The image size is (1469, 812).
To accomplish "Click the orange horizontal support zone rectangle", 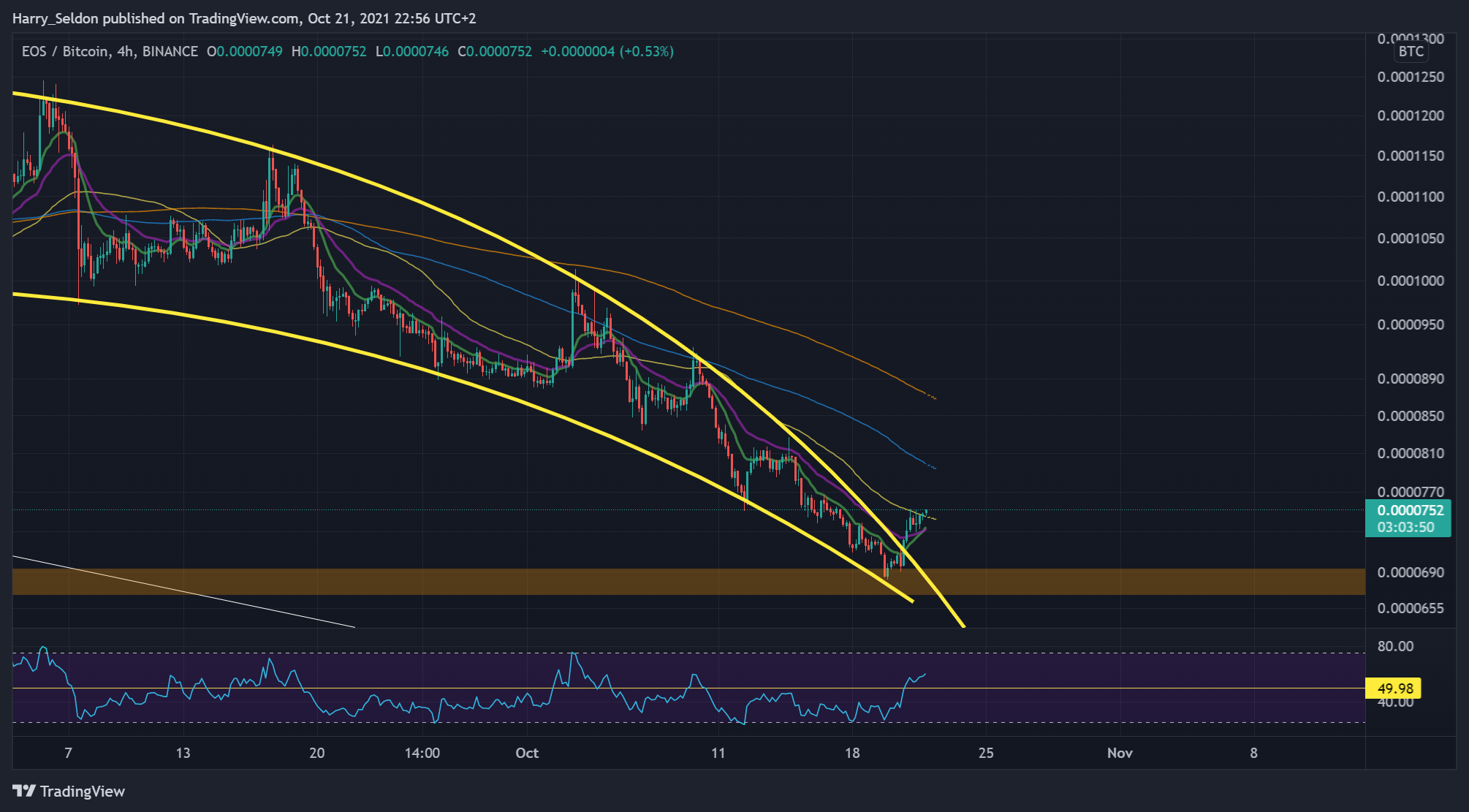I will click(x=688, y=582).
